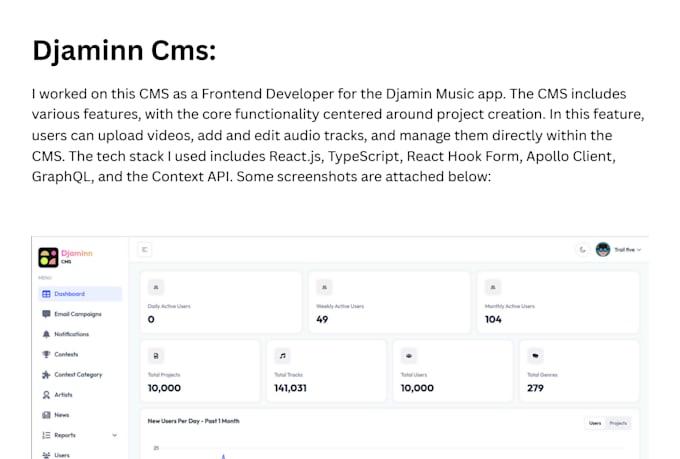Image resolution: width=680 pixels, height=459 pixels.
Task: Switch chart to the Users tab
Action: 595,423
